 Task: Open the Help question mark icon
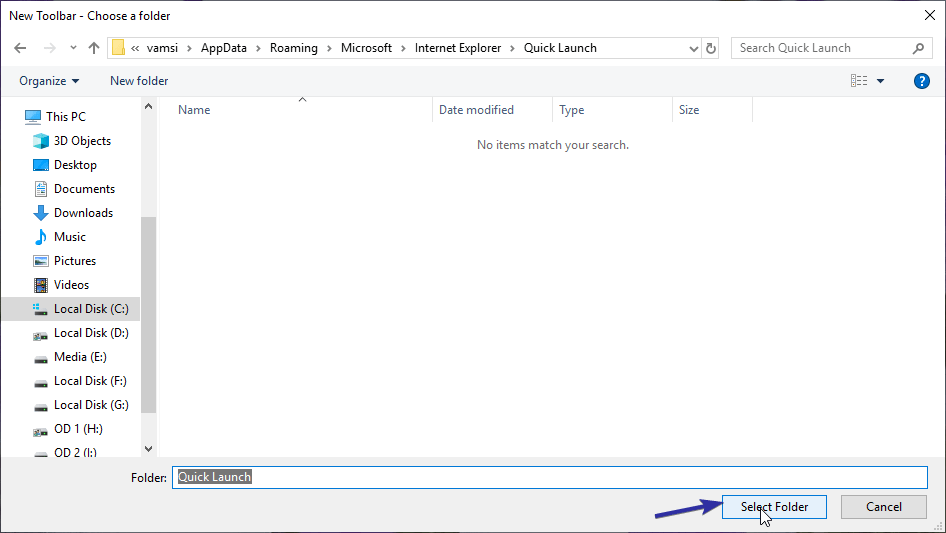click(921, 81)
